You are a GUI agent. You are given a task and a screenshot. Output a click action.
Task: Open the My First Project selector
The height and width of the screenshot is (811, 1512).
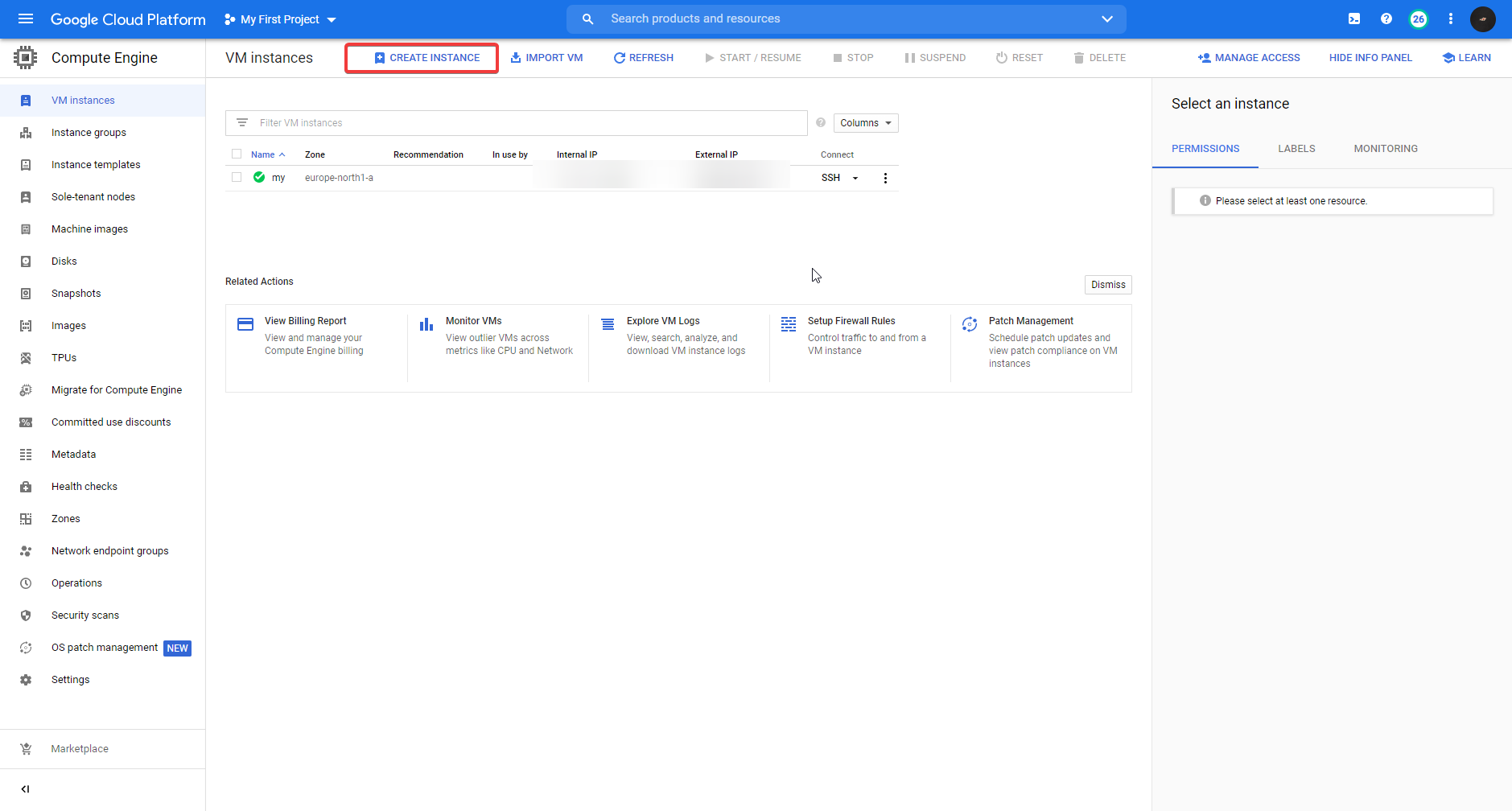[x=280, y=19]
